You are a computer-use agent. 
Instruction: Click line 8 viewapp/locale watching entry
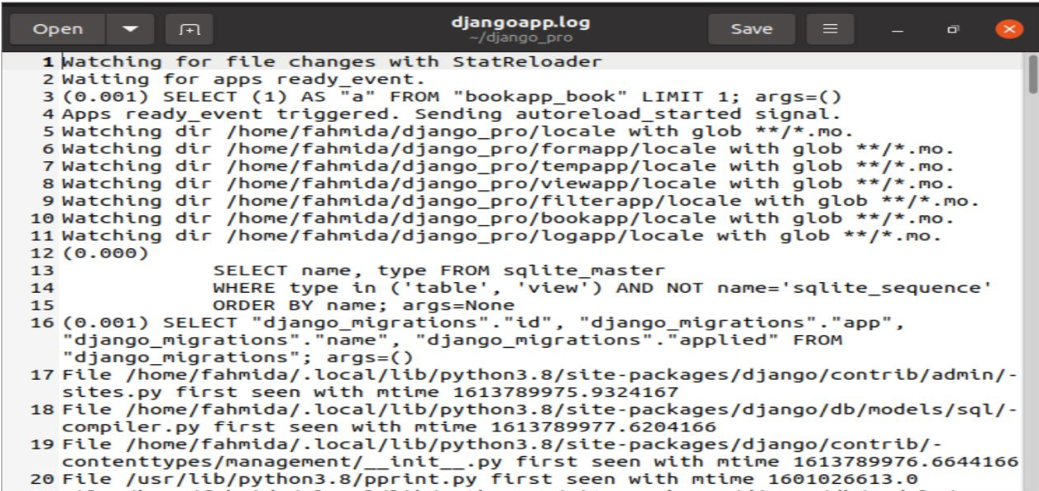tap(508, 184)
